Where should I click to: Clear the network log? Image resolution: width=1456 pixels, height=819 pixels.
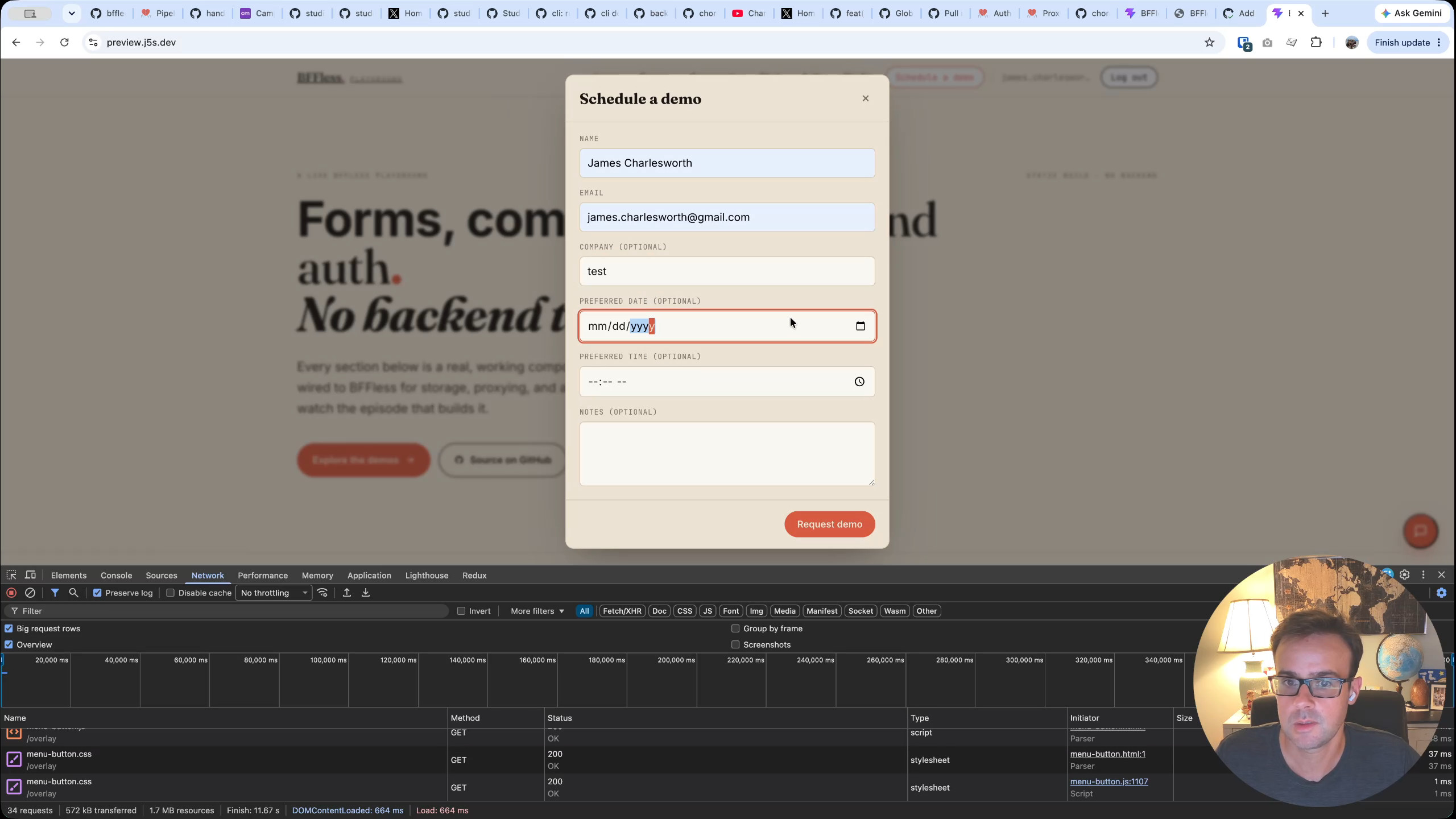pos(30,593)
